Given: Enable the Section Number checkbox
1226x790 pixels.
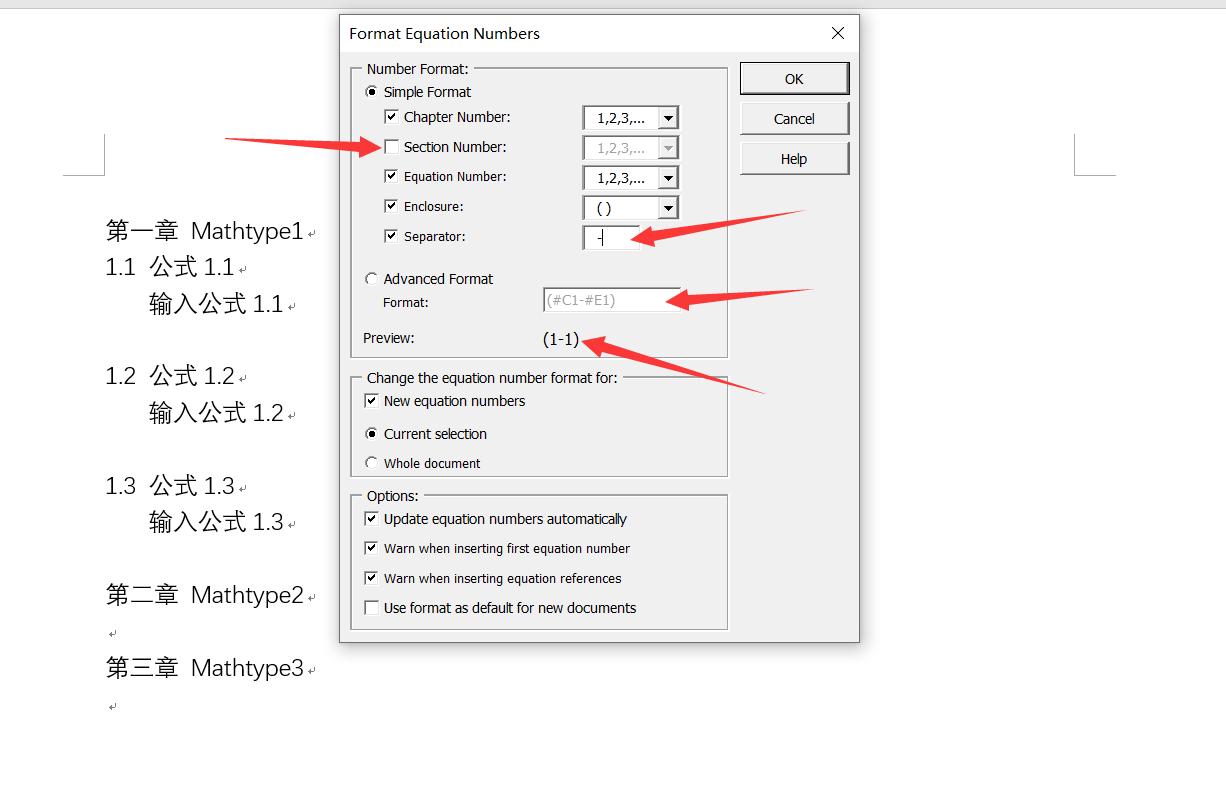Looking at the screenshot, I should (x=391, y=146).
